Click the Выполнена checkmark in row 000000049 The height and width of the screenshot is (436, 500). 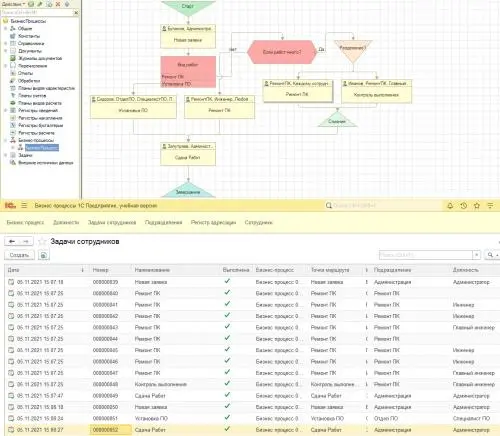coord(227,395)
